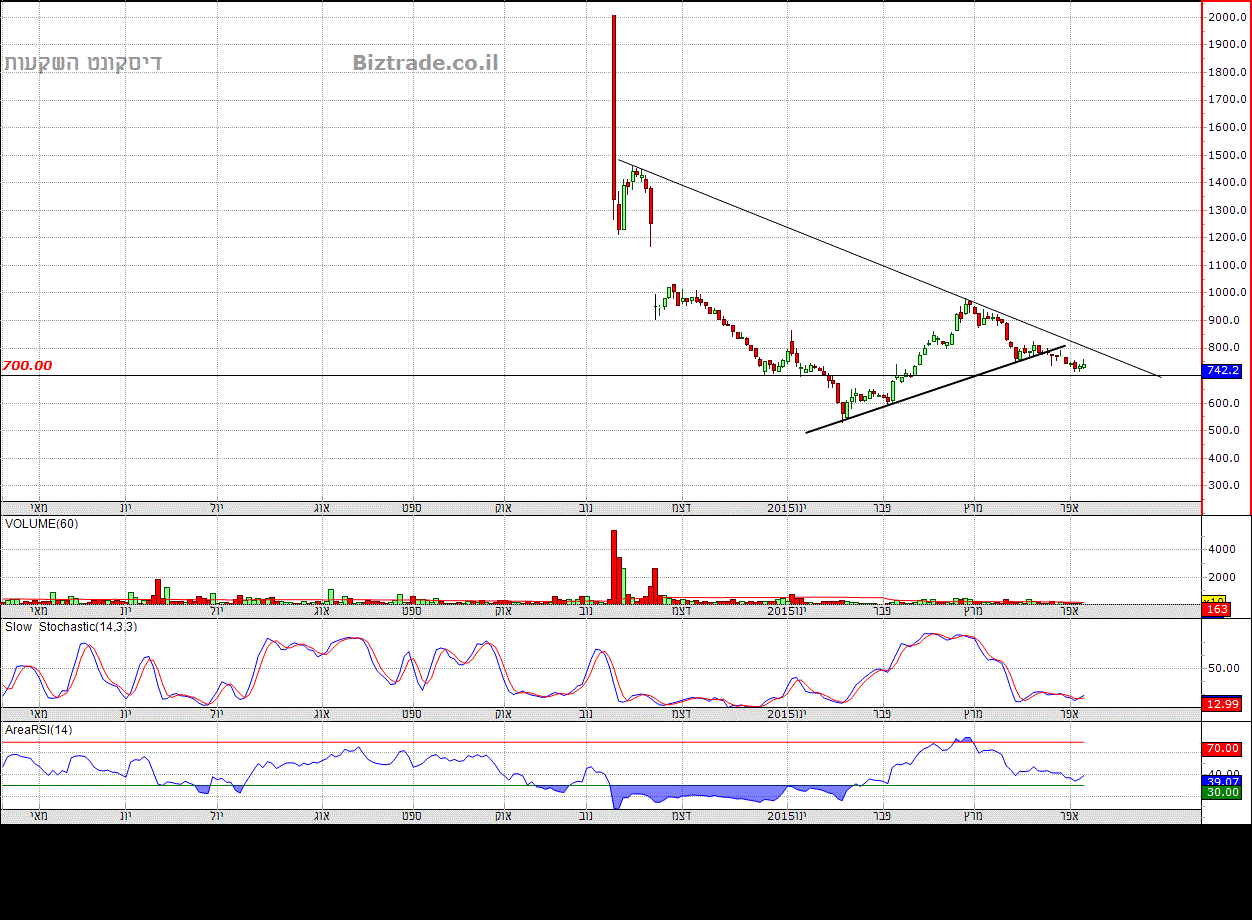
Task: Click אוג on the price chart date axis
Action: [321, 508]
